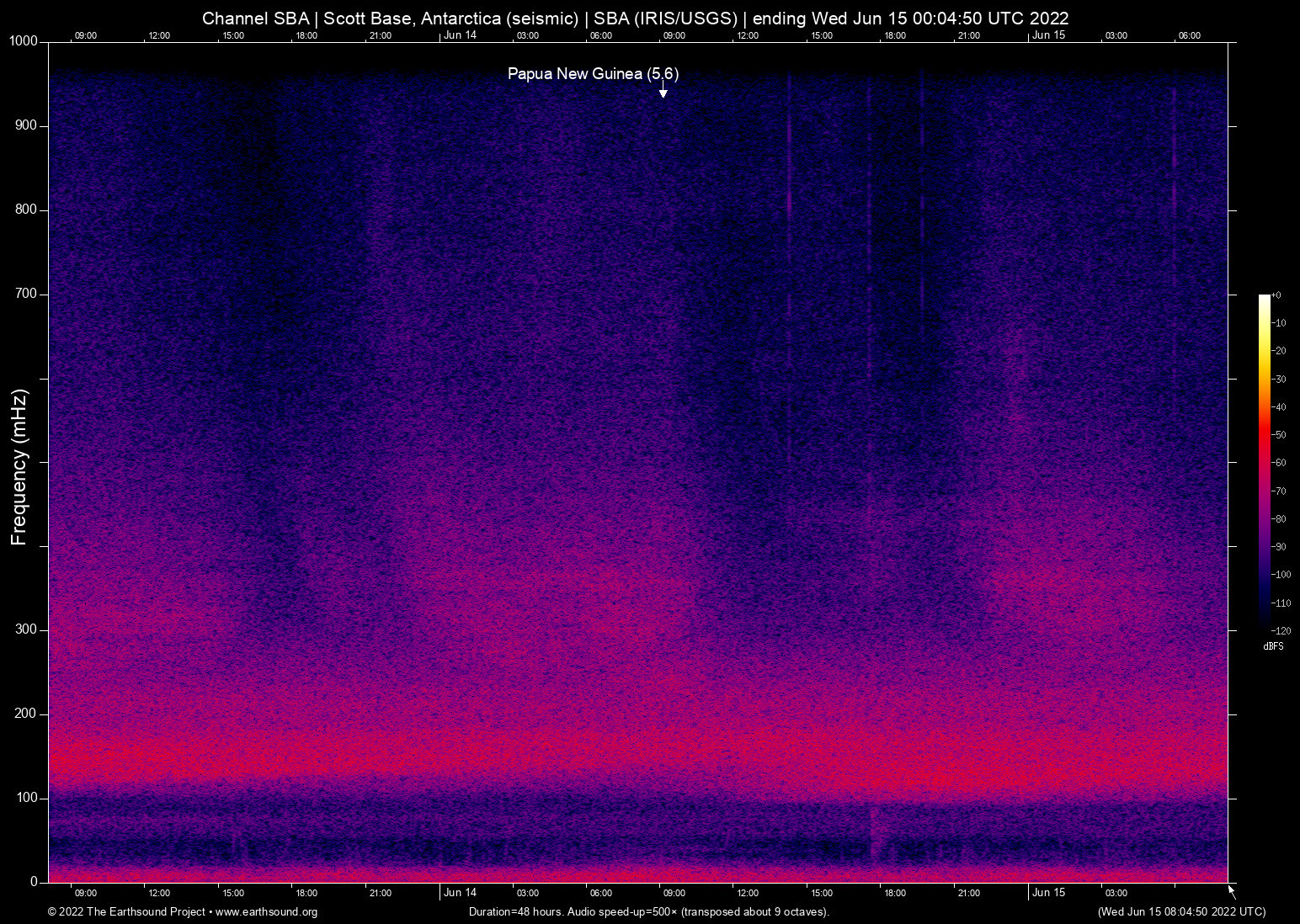The height and width of the screenshot is (924, 1300).
Task: Click the 1000 frequency axis label
Action: tap(24, 41)
